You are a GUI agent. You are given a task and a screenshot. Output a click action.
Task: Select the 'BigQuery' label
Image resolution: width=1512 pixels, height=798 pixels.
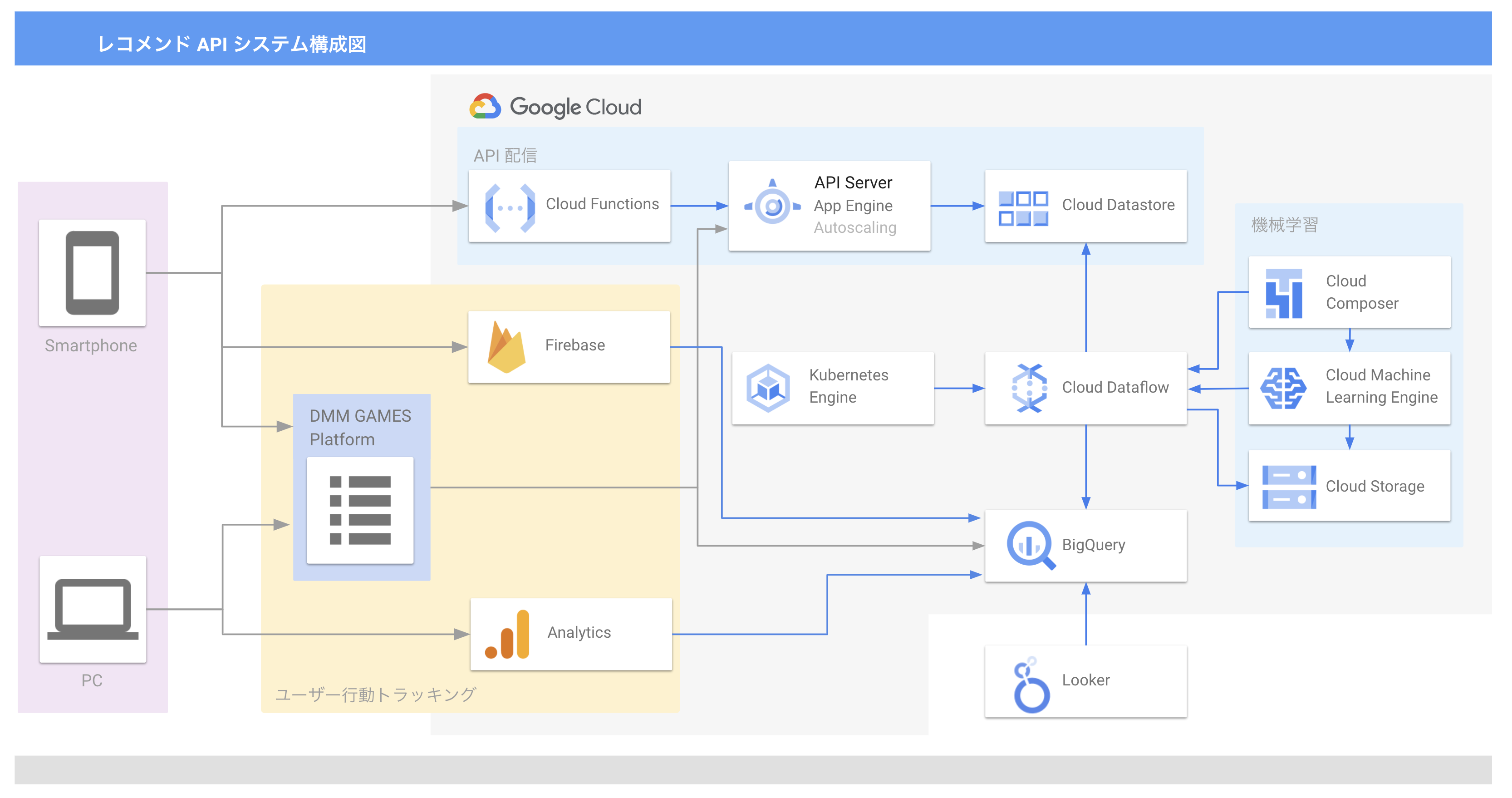1094,545
